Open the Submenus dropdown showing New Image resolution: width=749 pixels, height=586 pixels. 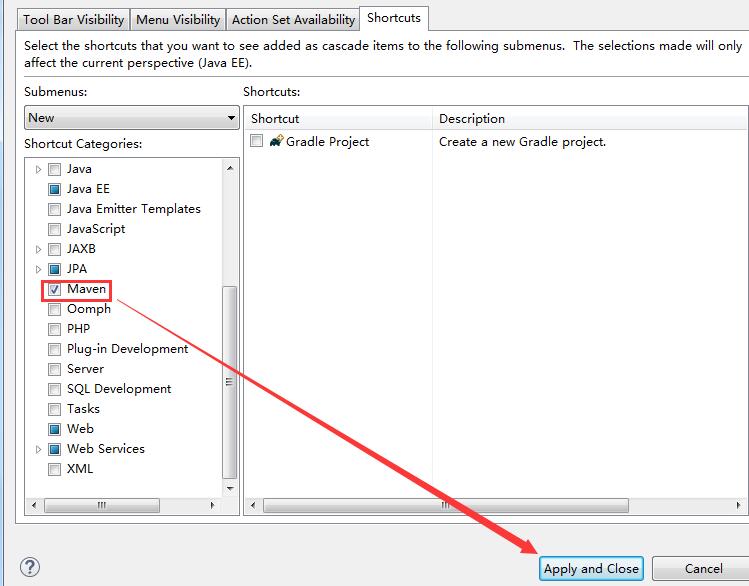click(x=131, y=118)
